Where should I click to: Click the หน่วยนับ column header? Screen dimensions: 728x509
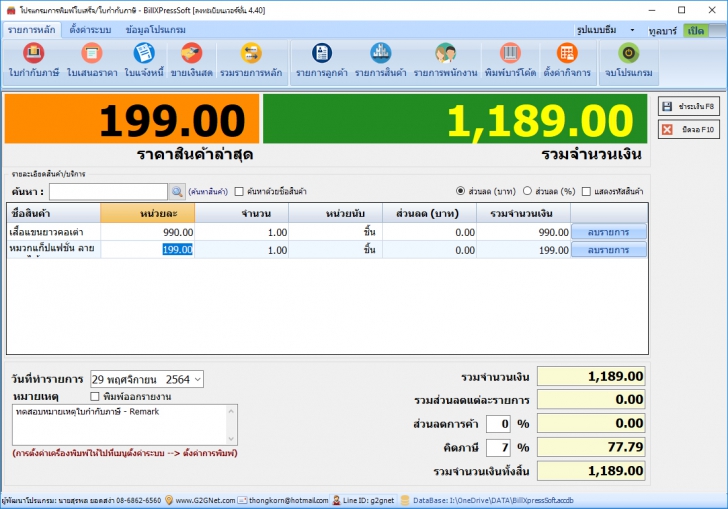pos(336,213)
